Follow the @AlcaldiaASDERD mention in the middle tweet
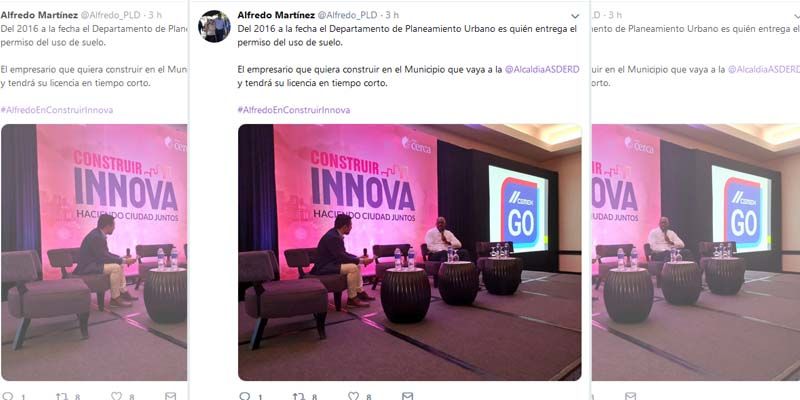Image resolution: width=800 pixels, height=400 pixels. (542, 69)
